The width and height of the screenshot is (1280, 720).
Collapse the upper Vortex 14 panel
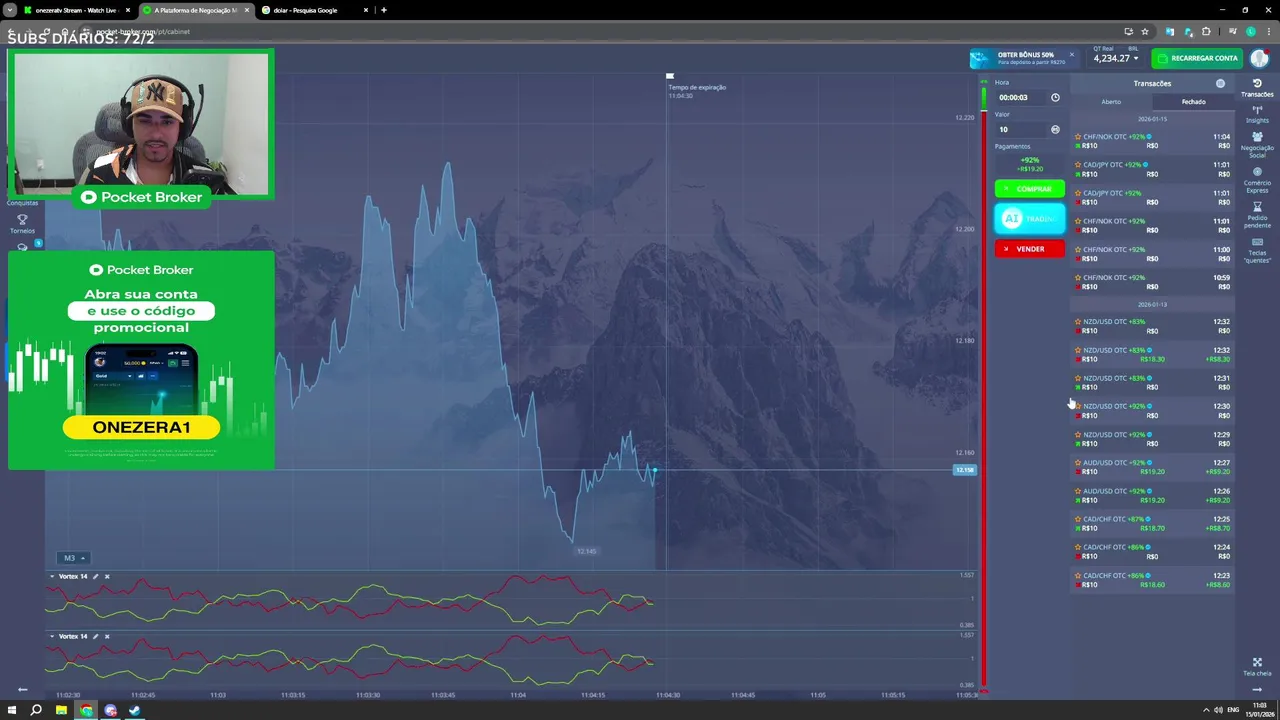click(52, 576)
